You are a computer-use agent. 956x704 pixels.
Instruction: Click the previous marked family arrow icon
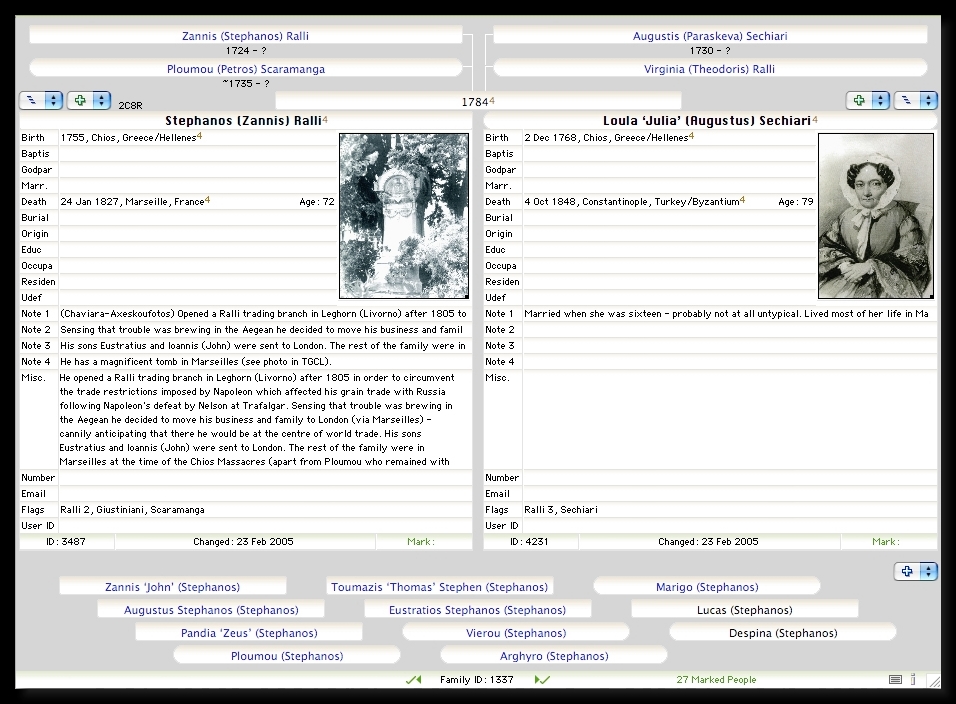pos(413,680)
